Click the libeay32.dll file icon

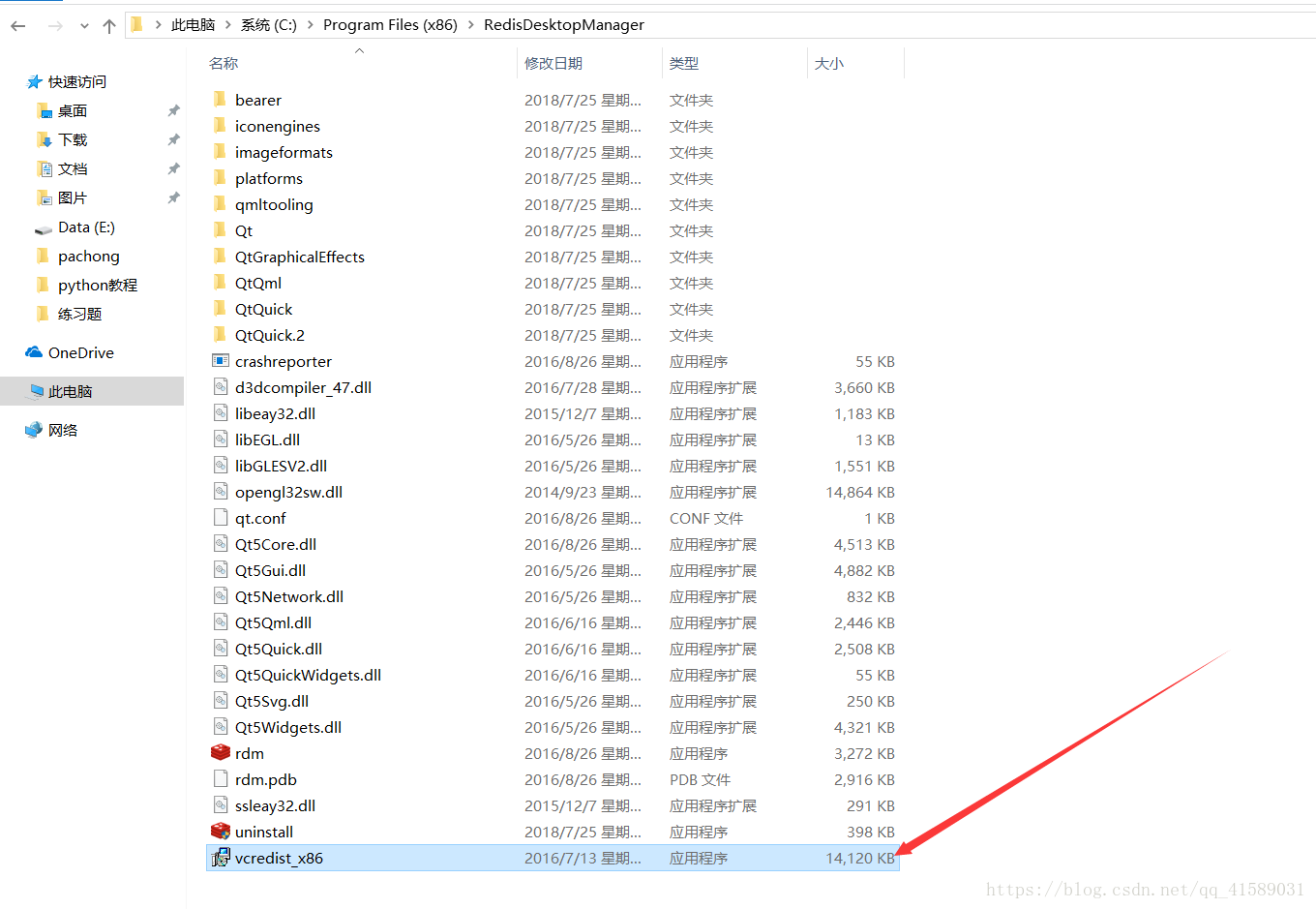click(x=221, y=412)
